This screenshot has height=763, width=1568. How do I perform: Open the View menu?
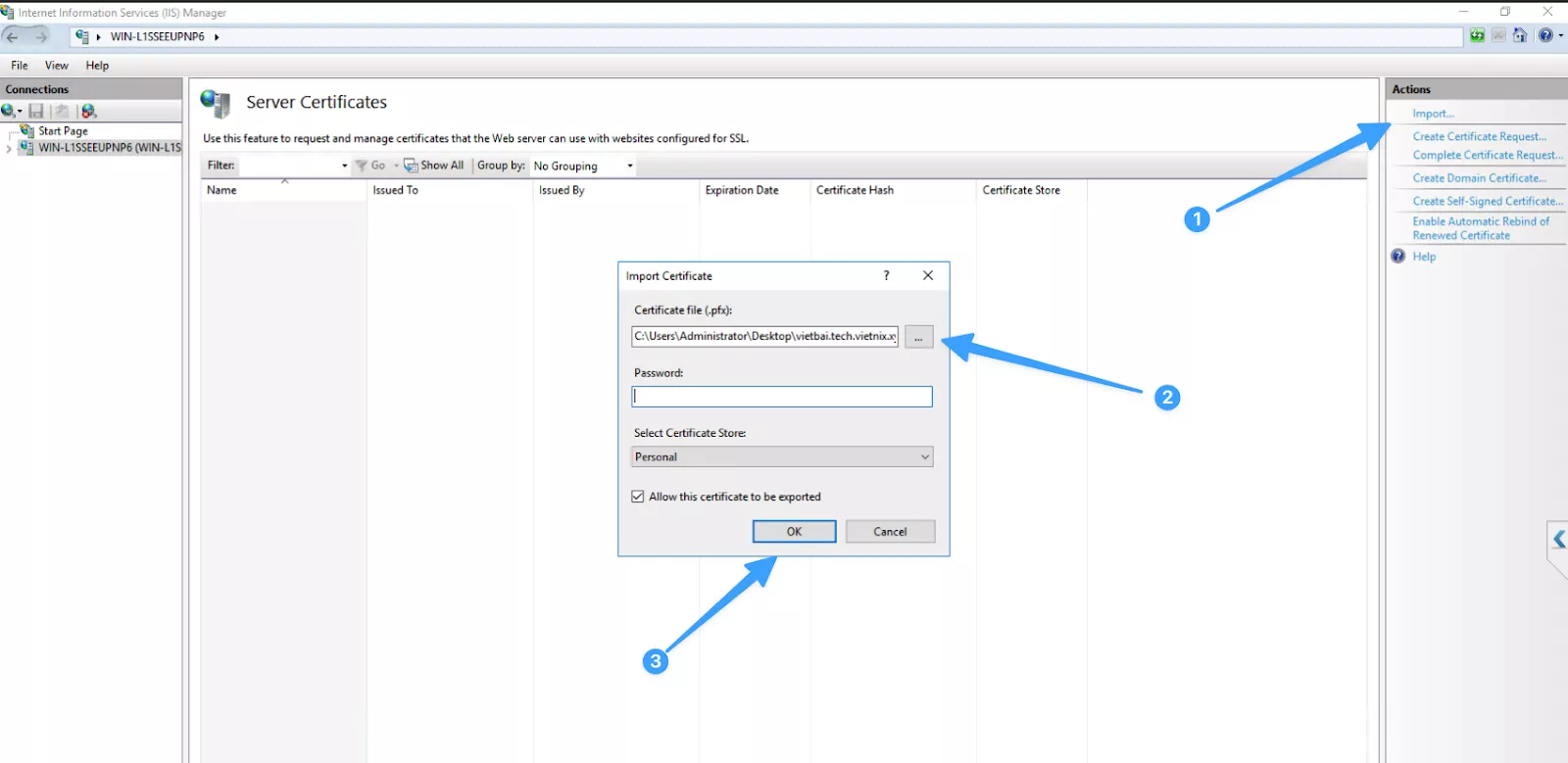[56, 66]
